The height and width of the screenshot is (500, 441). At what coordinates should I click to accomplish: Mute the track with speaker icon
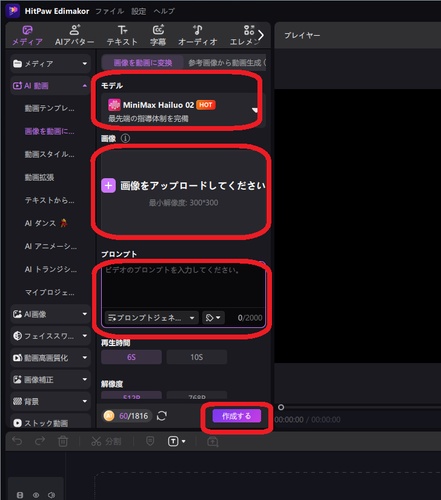click(x=51, y=495)
